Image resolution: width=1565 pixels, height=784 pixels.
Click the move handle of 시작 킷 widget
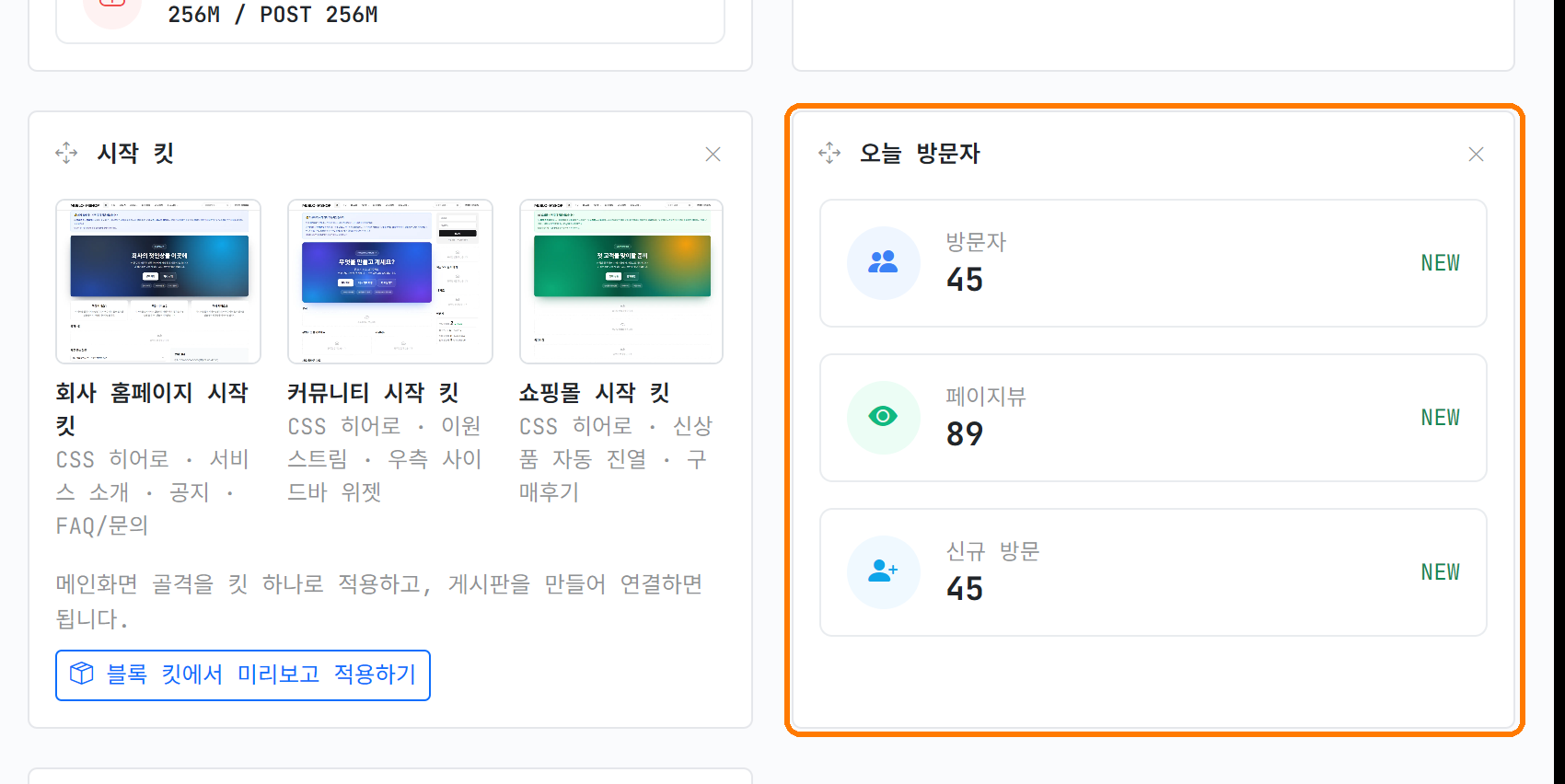point(66,154)
